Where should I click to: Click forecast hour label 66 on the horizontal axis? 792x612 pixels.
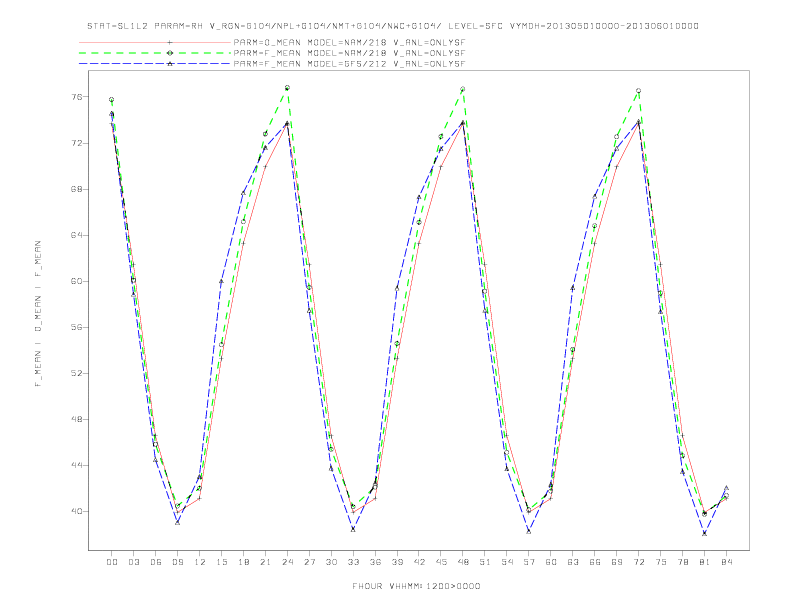[595, 562]
